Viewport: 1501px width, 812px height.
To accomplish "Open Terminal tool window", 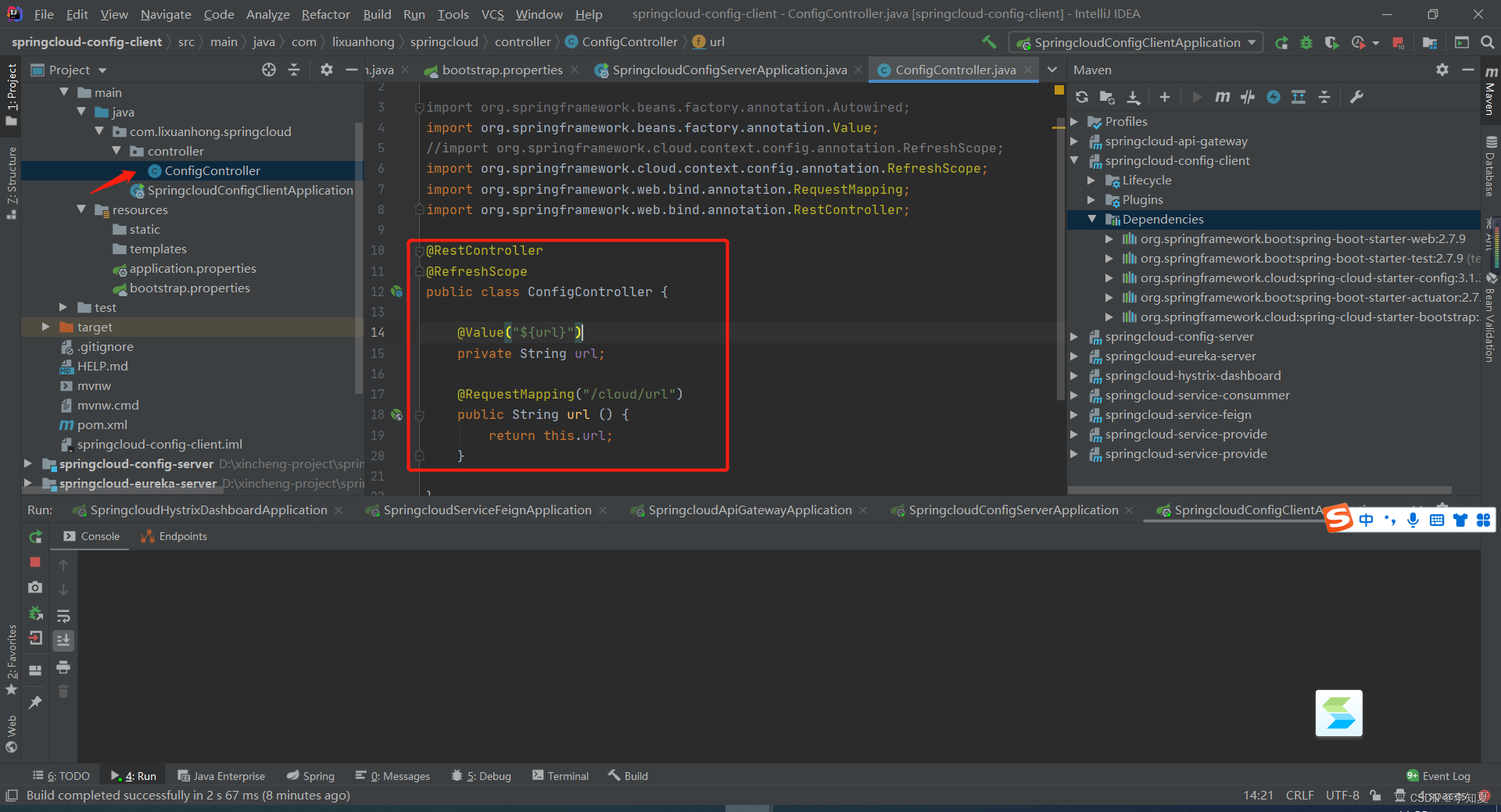I will (561, 776).
